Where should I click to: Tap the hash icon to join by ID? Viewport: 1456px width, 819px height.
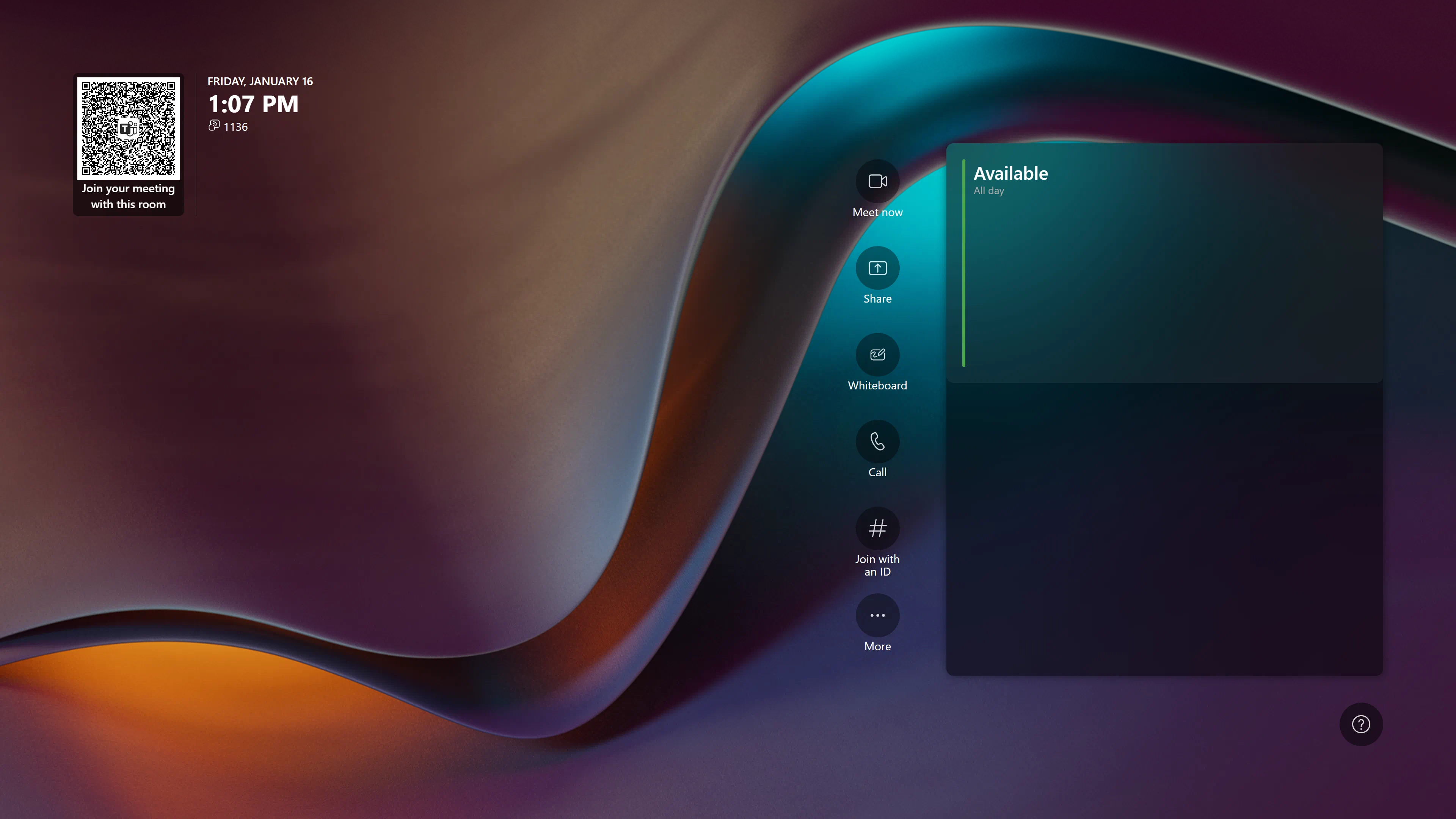click(x=877, y=529)
